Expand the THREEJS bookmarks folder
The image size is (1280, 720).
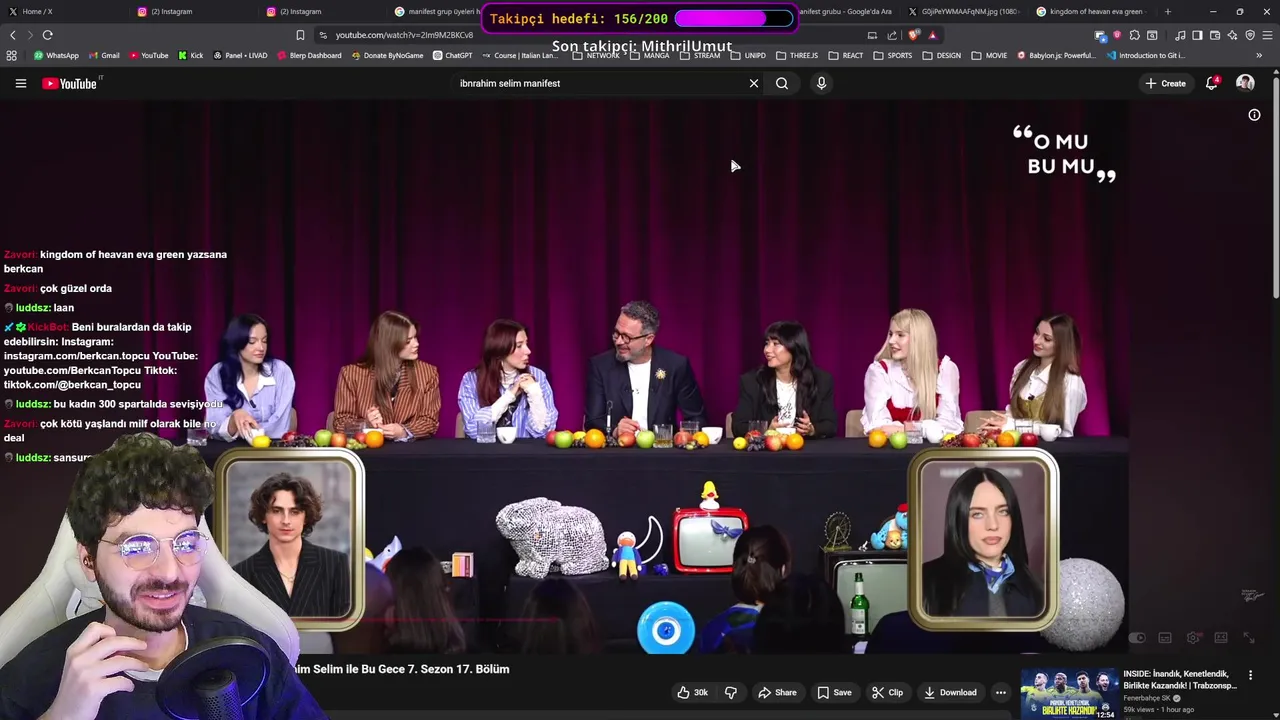pyautogui.click(x=797, y=55)
